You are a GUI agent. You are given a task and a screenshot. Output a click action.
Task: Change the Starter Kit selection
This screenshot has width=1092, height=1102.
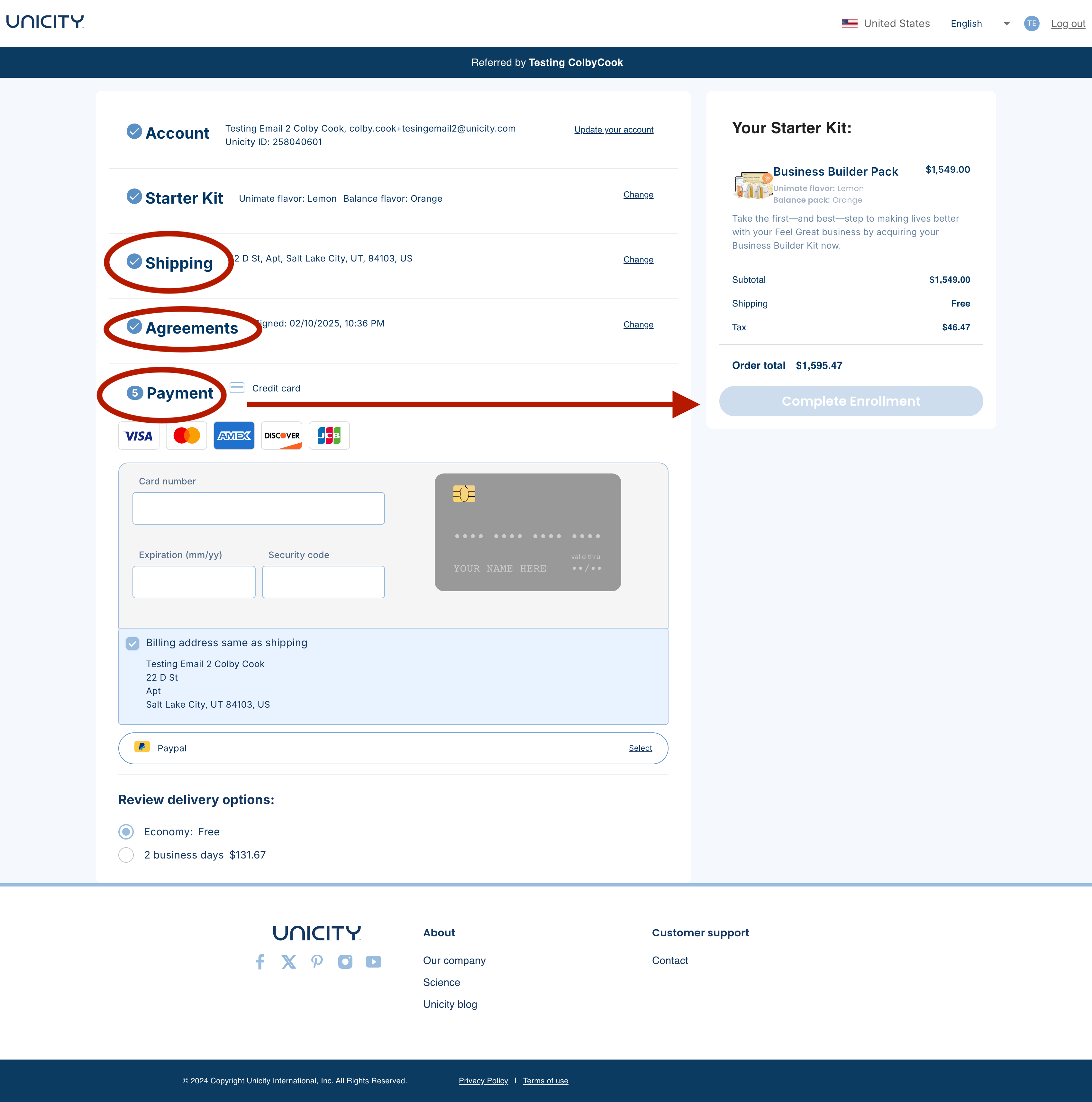(638, 195)
